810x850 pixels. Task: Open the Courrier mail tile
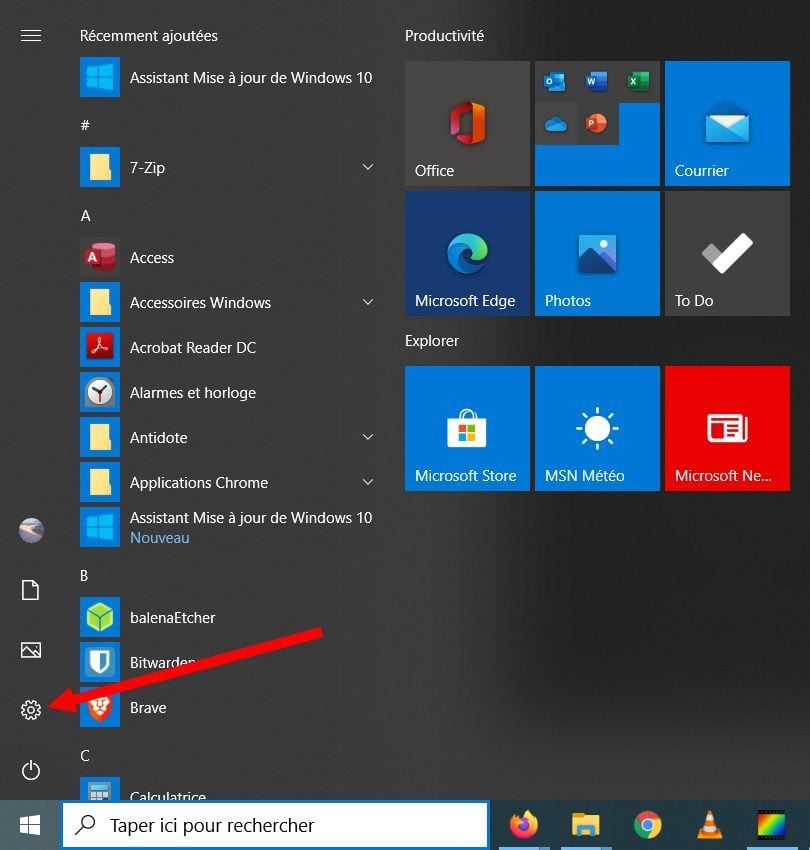pos(727,124)
